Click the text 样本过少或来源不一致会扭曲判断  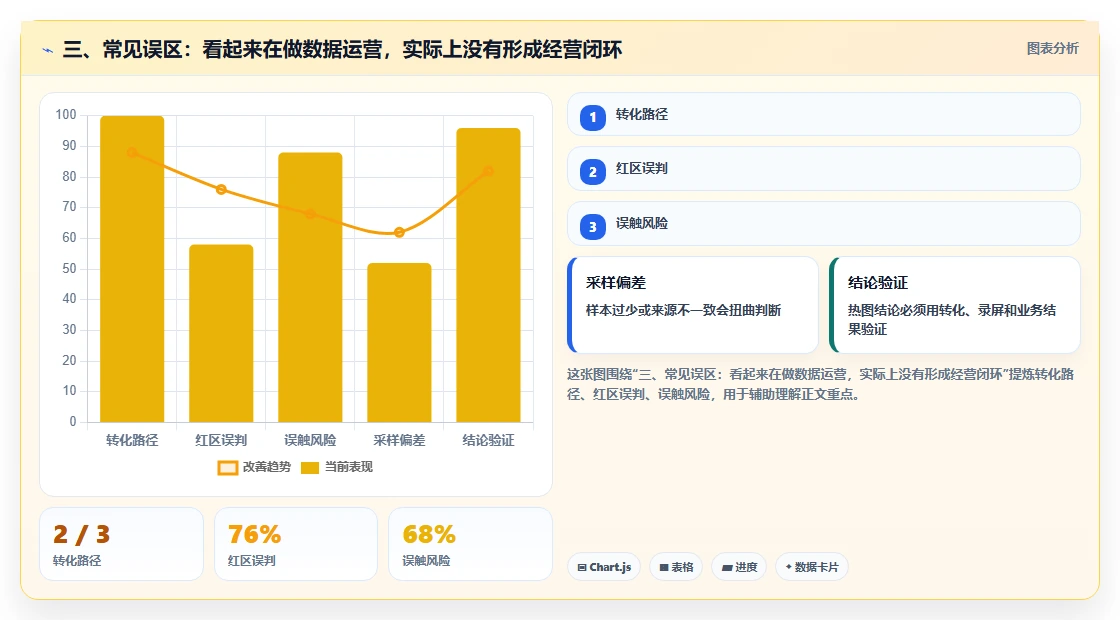click(x=684, y=311)
